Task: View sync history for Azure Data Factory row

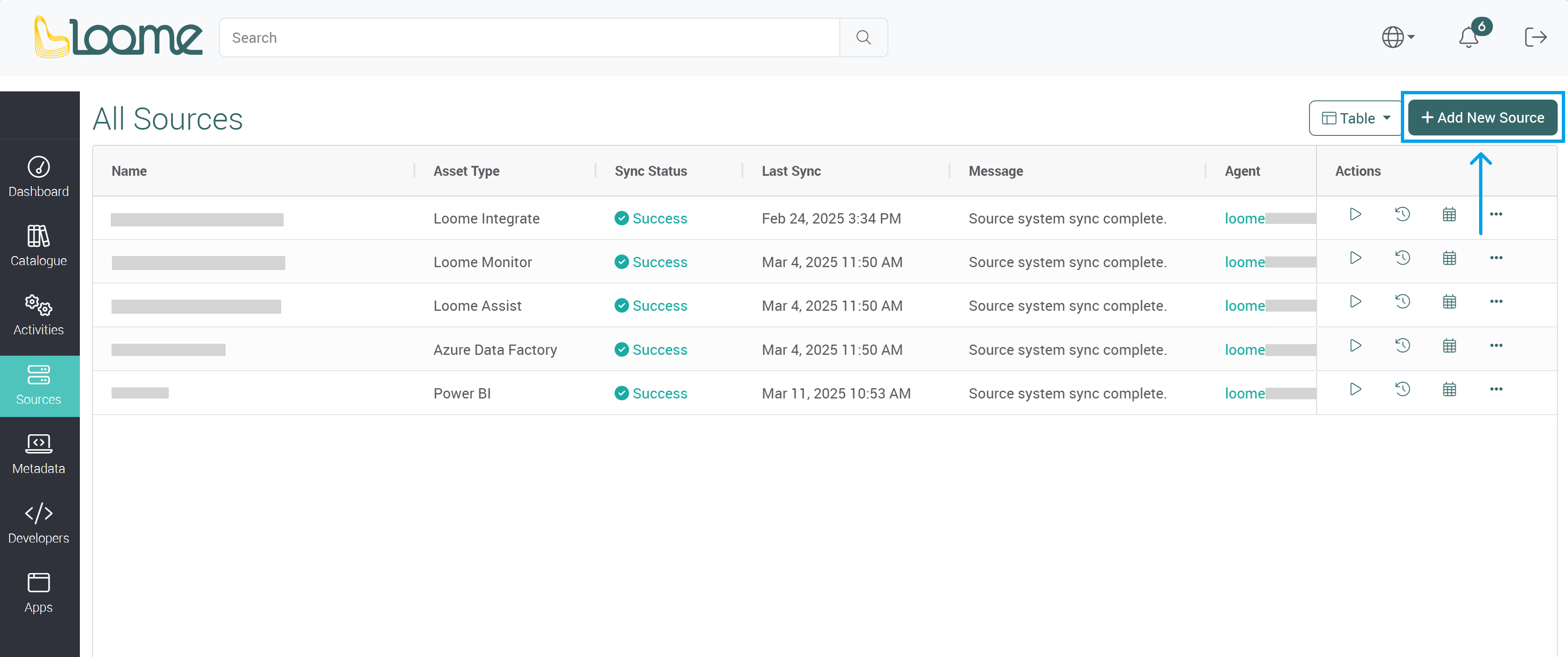Action: [1403, 346]
